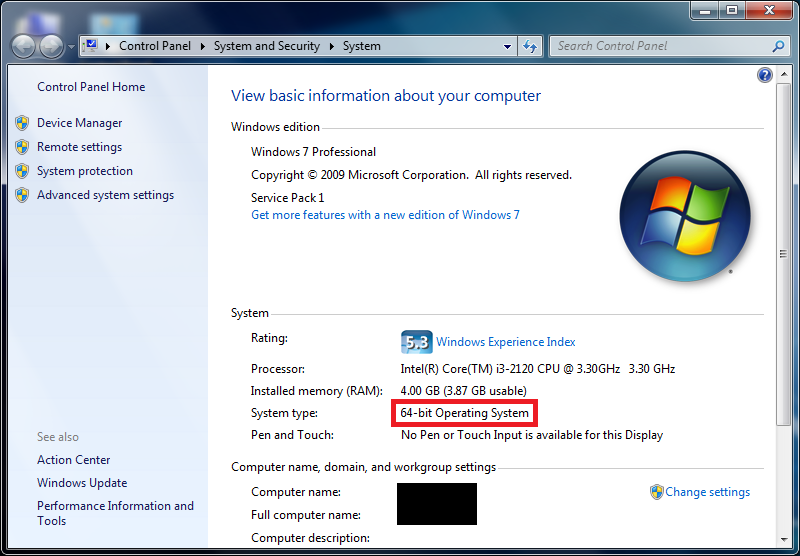
Task: Click the scrollbar up arrow
Action: 783,75
